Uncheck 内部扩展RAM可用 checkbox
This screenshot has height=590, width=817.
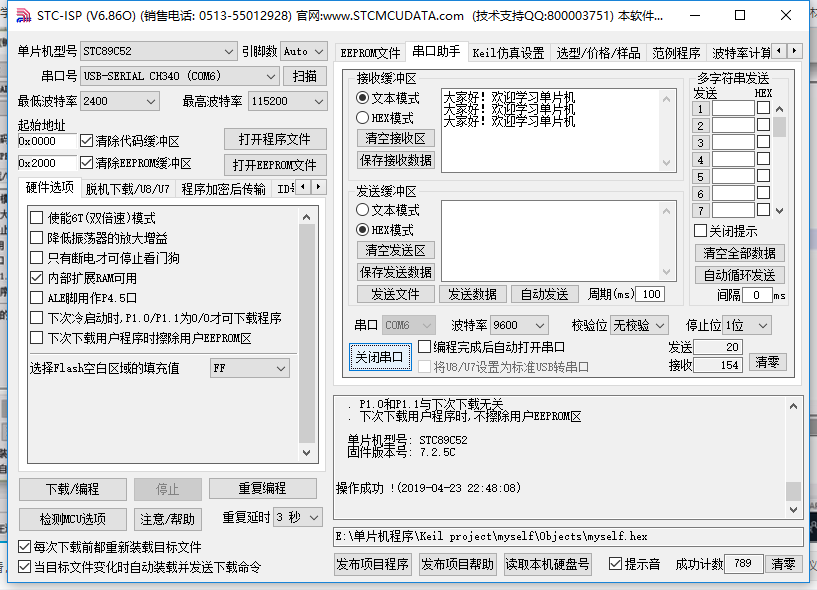[x=36, y=278]
